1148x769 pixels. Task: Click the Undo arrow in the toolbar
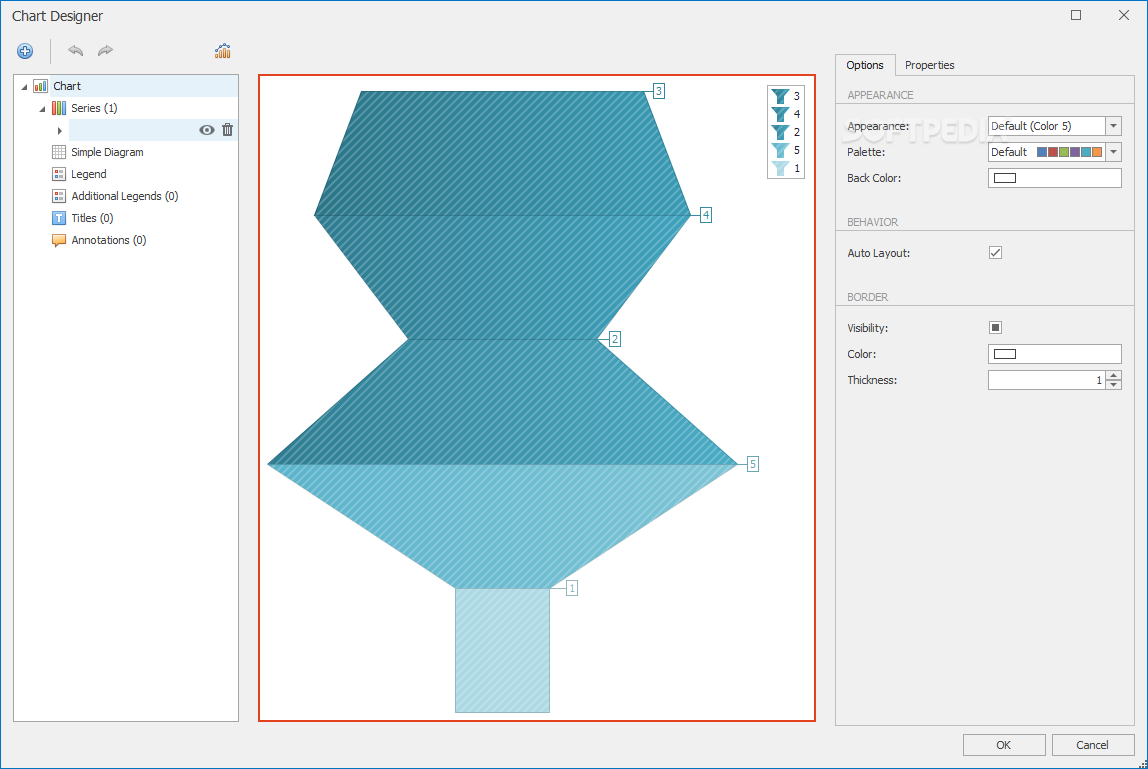[x=75, y=51]
